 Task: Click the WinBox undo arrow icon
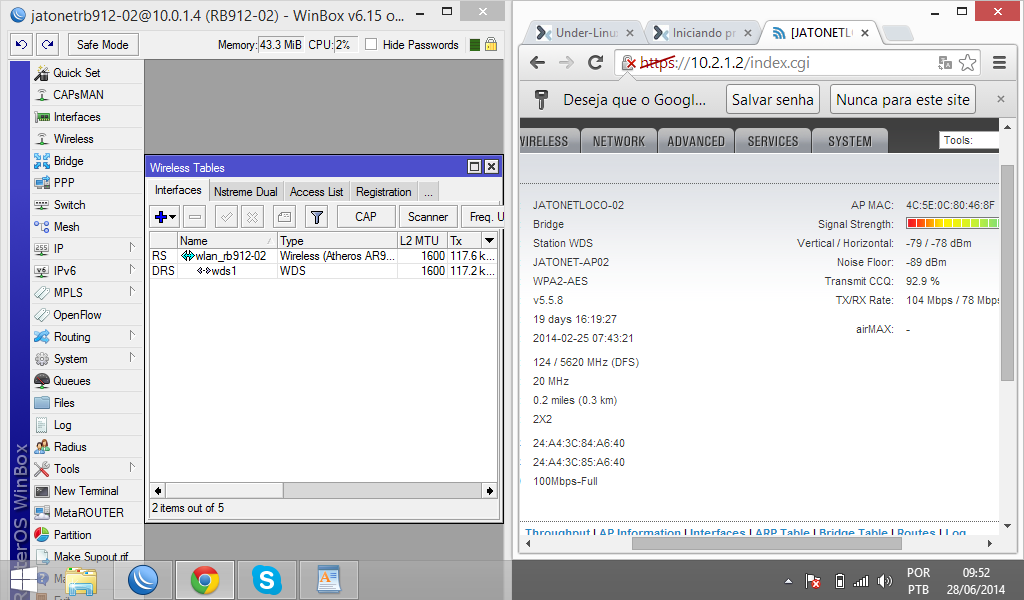(22, 44)
